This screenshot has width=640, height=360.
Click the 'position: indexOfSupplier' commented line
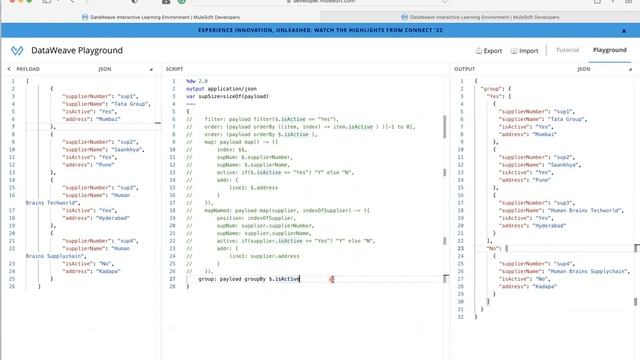(256, 218)
